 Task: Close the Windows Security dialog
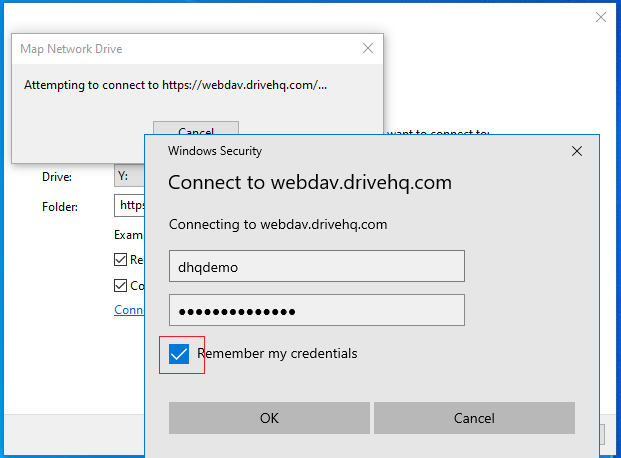[x=577, y=151]
